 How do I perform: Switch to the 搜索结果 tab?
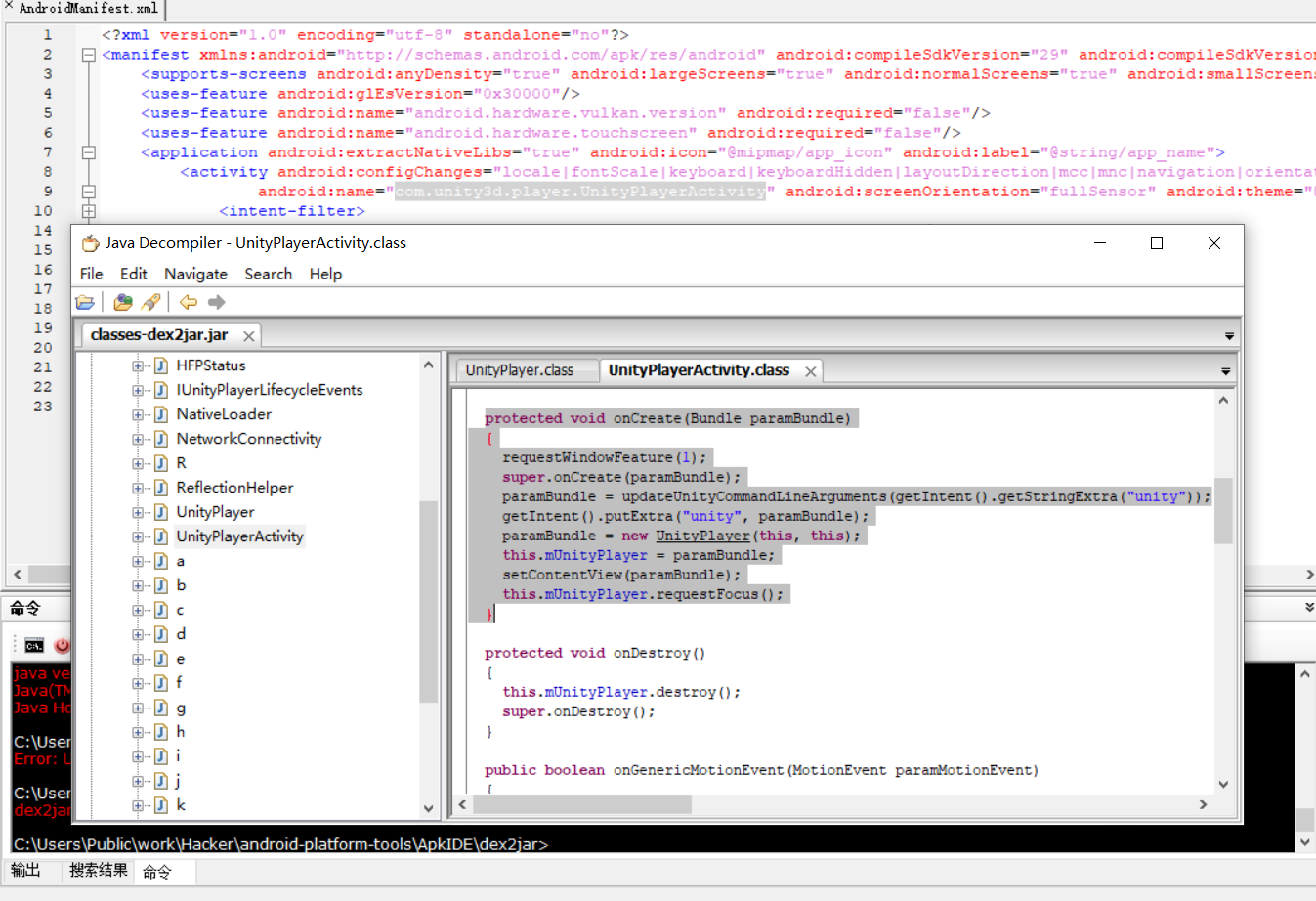coord(98,870)
